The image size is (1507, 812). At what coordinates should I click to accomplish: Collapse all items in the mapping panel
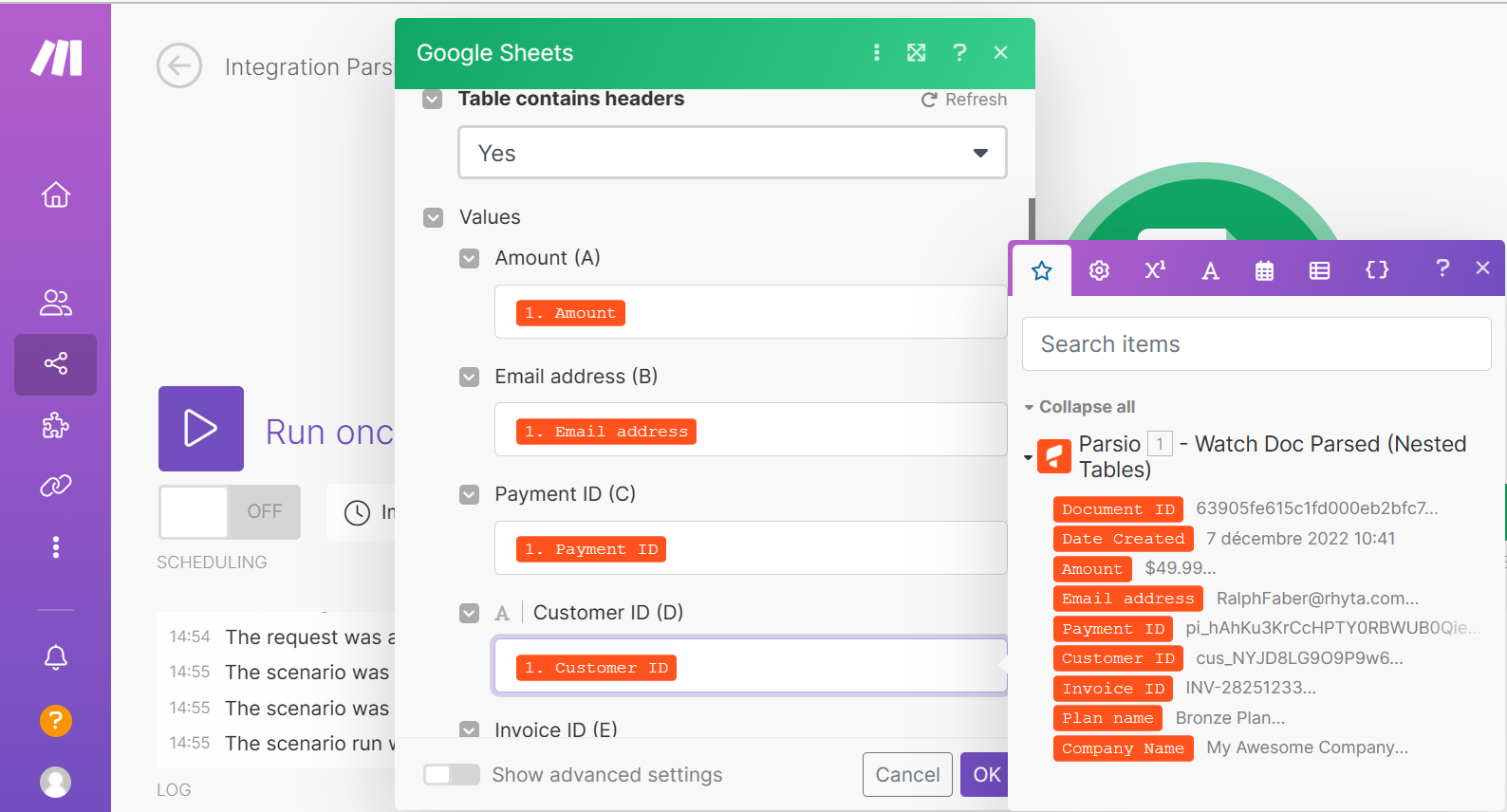(1080, 407)
